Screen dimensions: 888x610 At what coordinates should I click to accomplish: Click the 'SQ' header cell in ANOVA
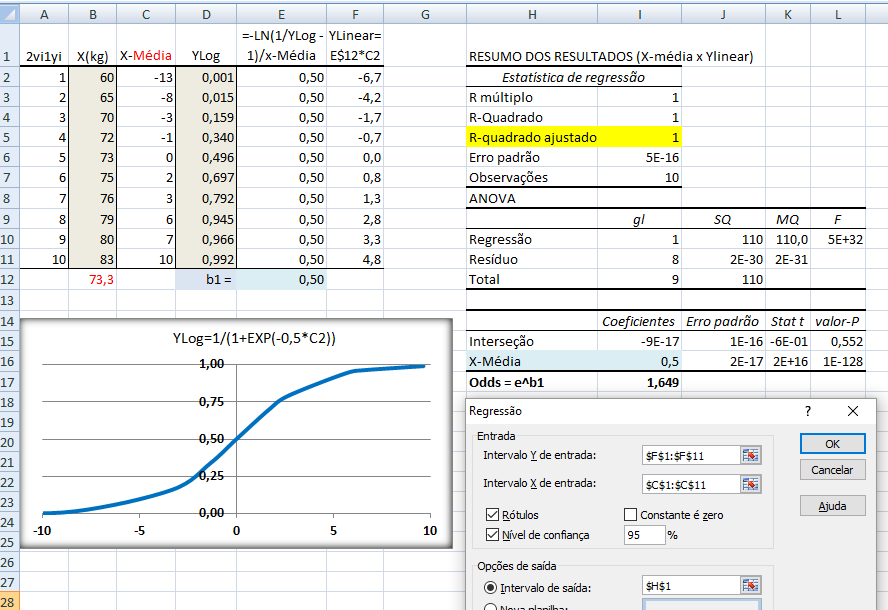tap(723, 219)
